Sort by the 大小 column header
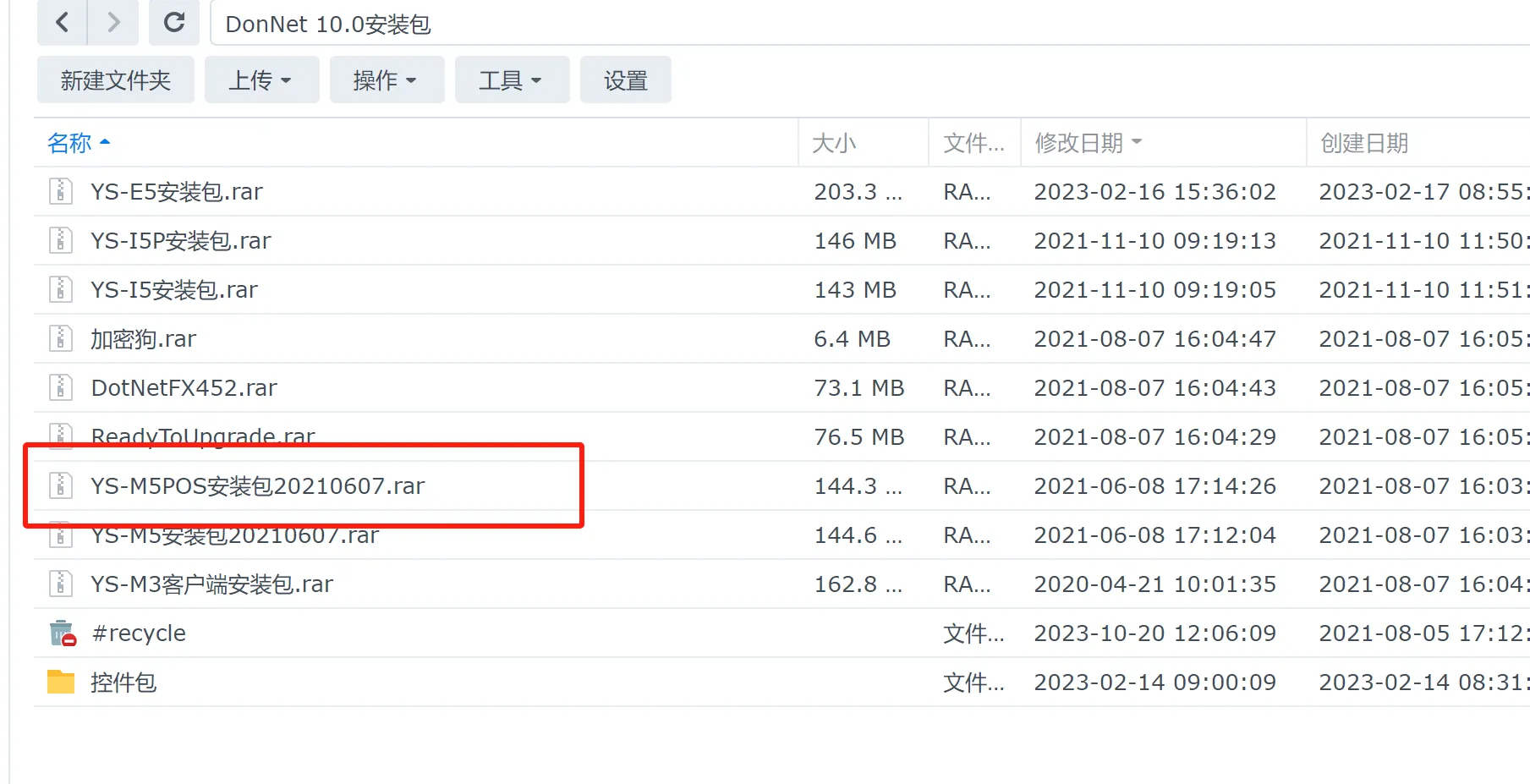The image size is (1530, 784). pos(834,143)
